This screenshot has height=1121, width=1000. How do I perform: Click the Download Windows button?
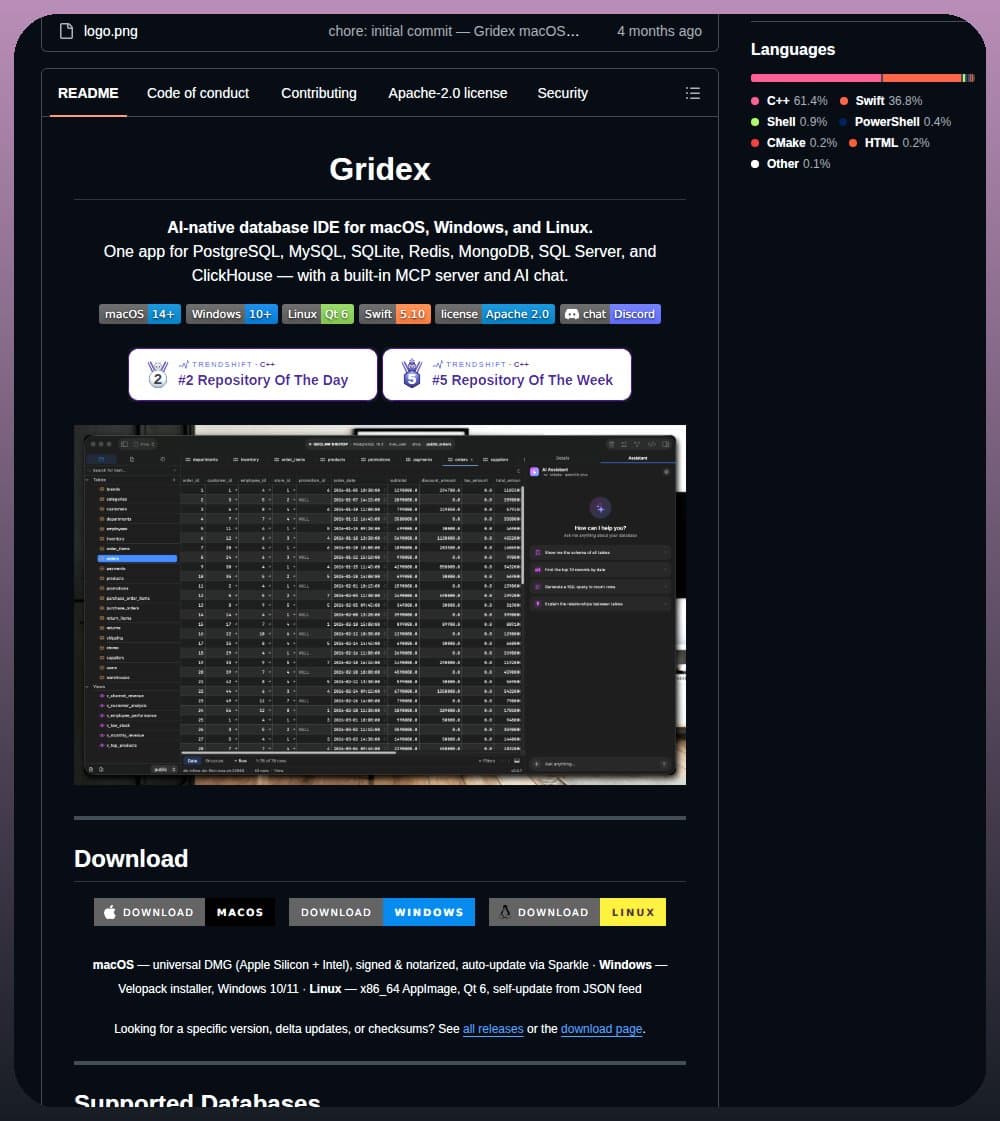[x=382, y=912]
